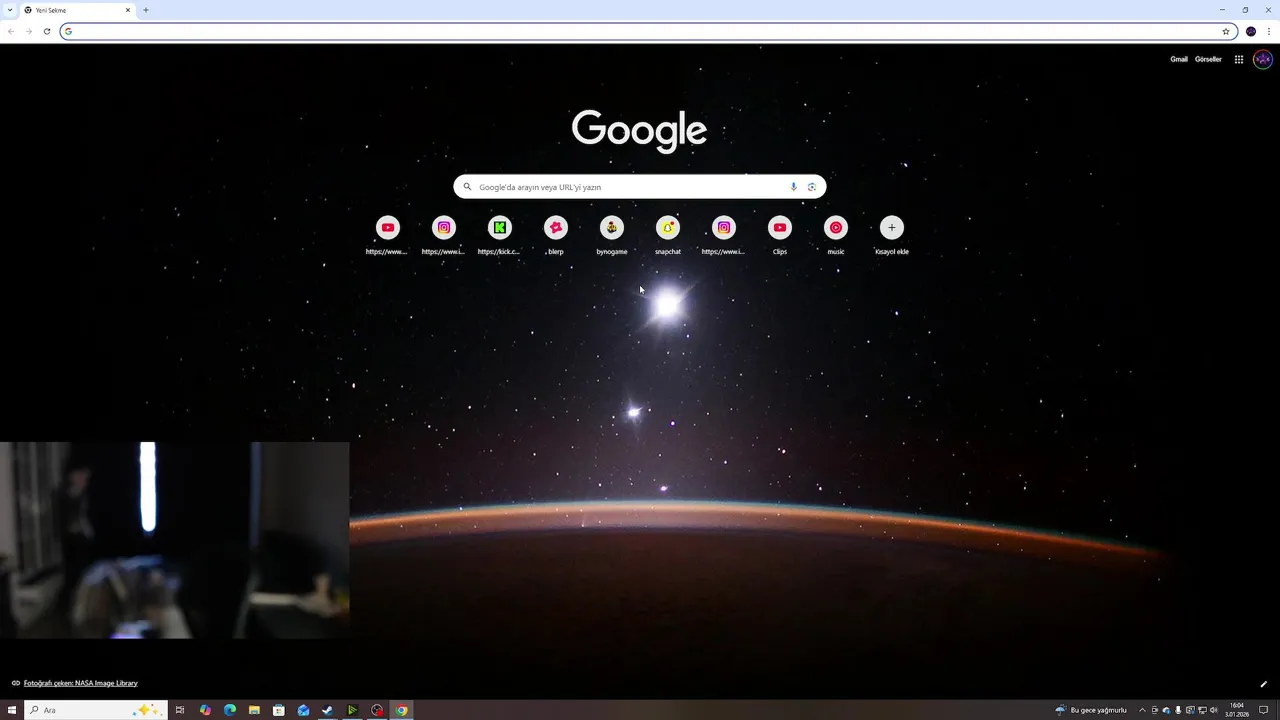Open the green arrow app in taskbar
The width and height of the screenshot is (1280, 720).
[x=352, y=710]
